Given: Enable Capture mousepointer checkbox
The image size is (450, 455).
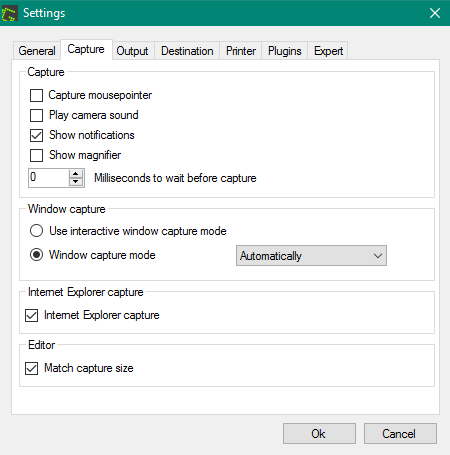Looking at the screenshot, I should 36,95.
